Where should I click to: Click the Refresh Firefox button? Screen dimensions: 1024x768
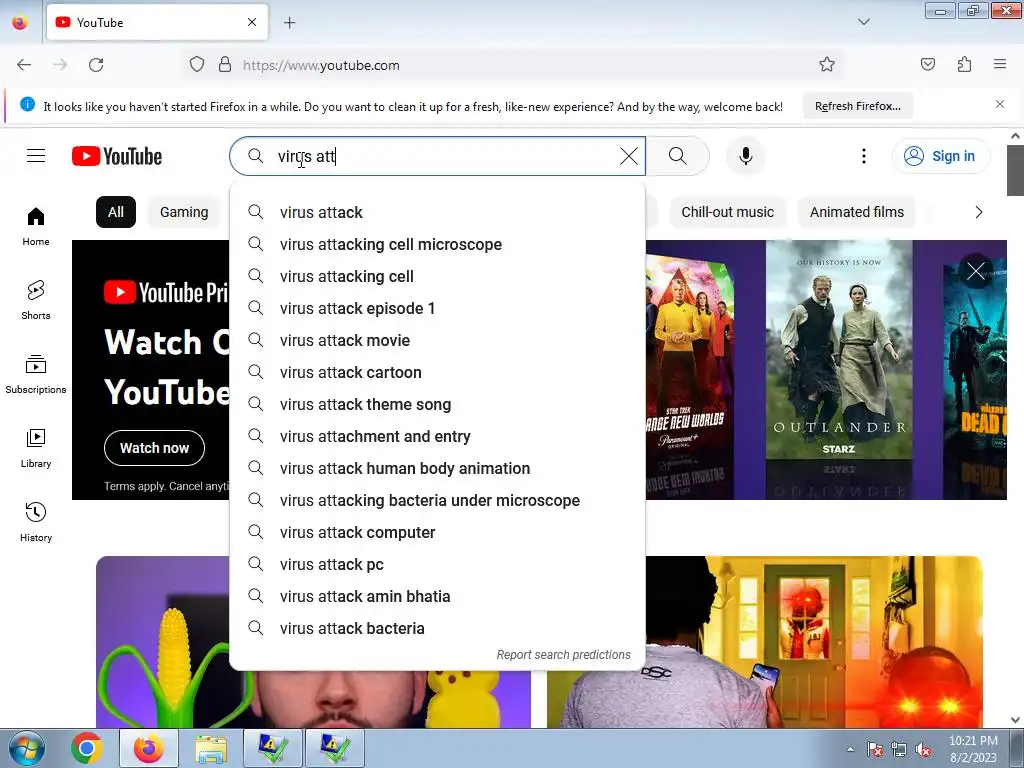click(x=857, y=106)
